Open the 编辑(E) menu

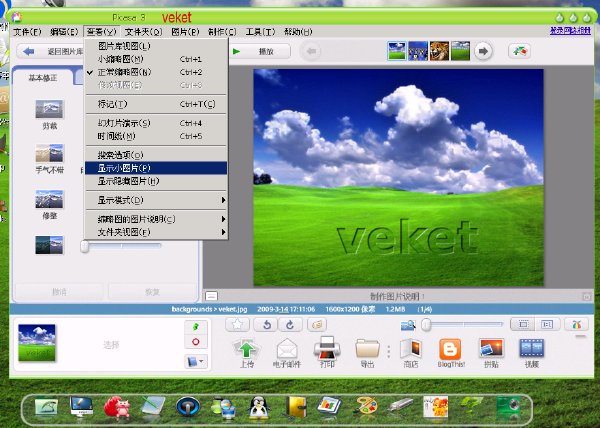[x=64, y=32]
